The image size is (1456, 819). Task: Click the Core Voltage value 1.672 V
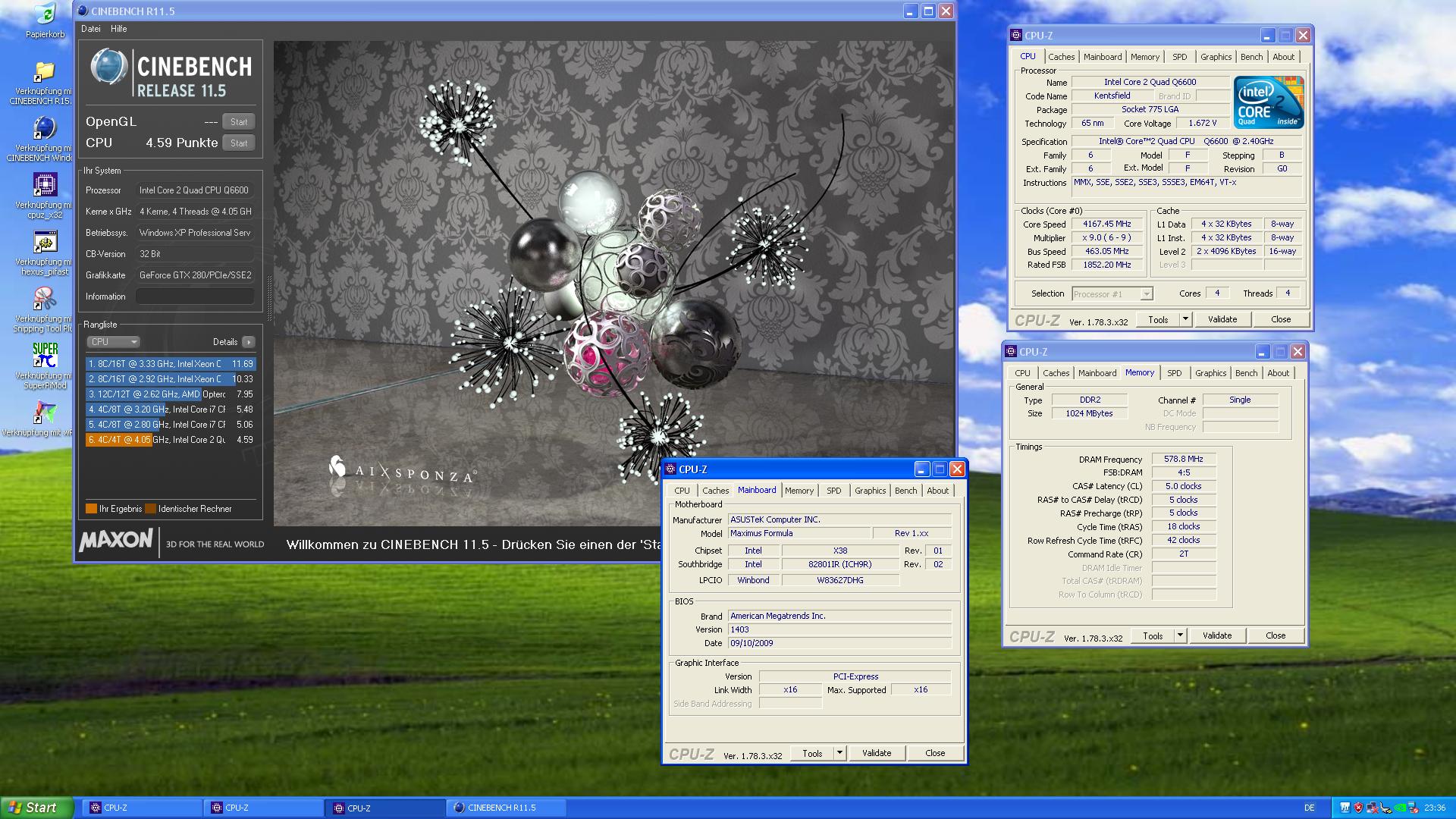1202,123
